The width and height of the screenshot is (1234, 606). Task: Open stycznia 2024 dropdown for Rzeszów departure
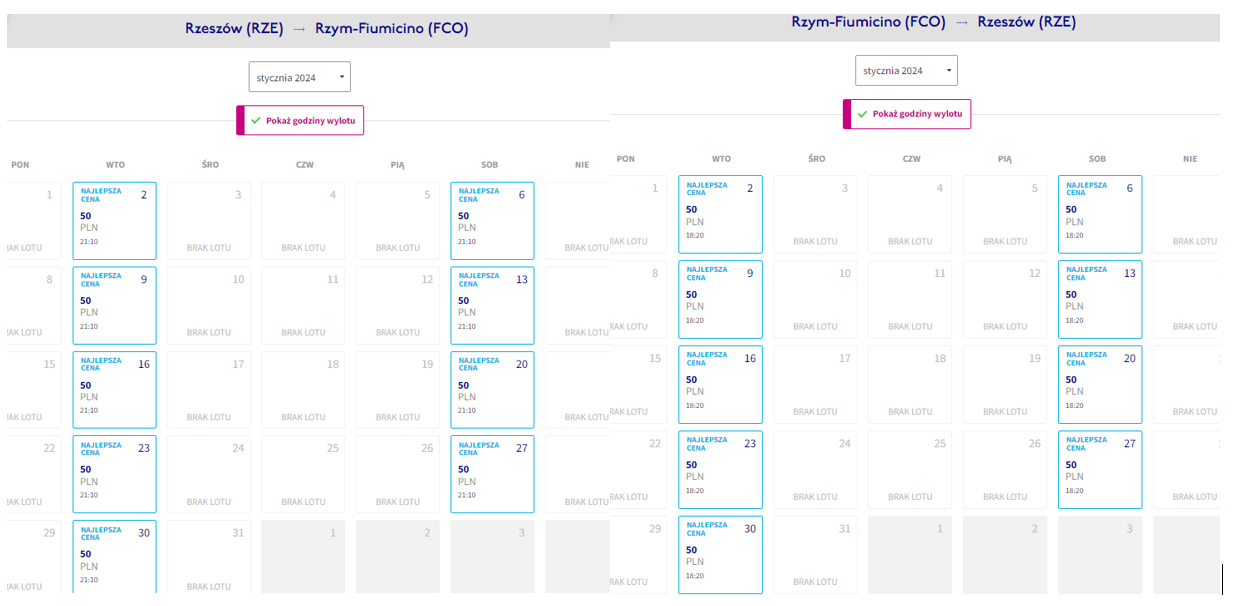tap(300, 77)
